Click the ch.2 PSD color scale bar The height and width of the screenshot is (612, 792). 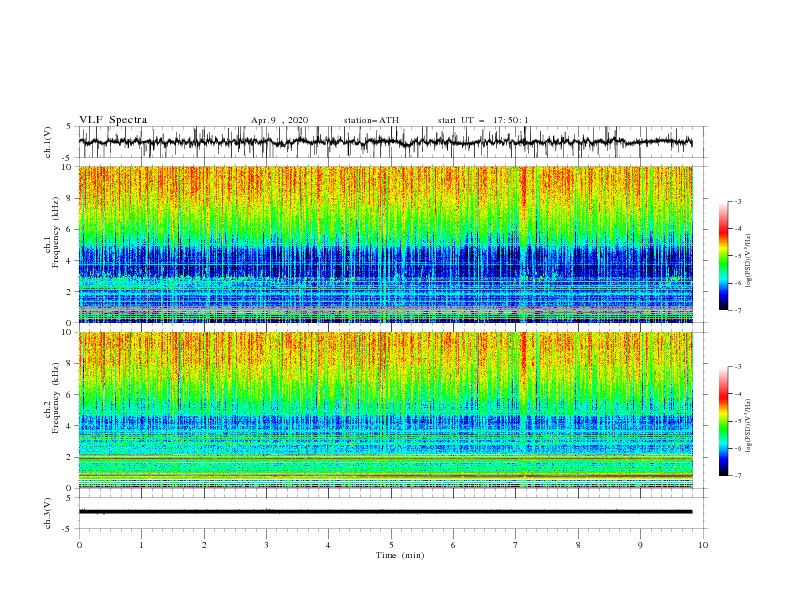pos(724,421)
